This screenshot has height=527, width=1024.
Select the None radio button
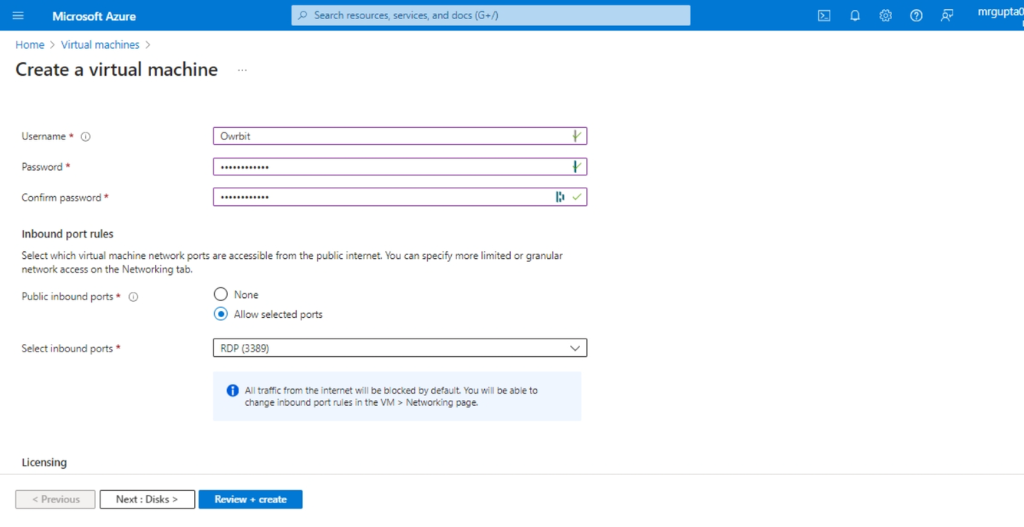tap(221, 295)
